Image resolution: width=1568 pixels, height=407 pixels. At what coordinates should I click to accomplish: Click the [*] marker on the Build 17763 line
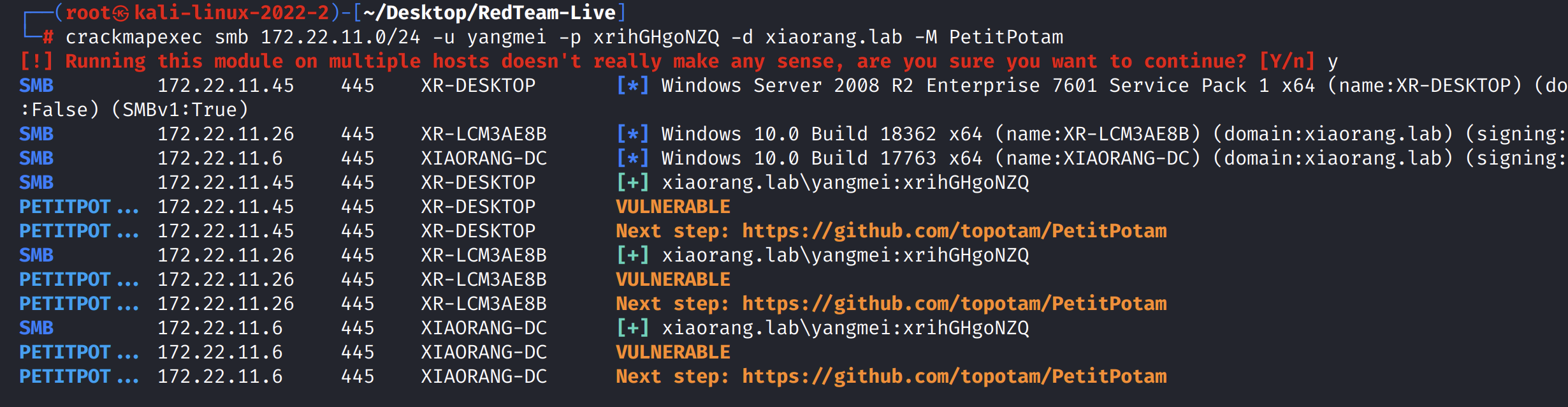click(x=633, y=158)
